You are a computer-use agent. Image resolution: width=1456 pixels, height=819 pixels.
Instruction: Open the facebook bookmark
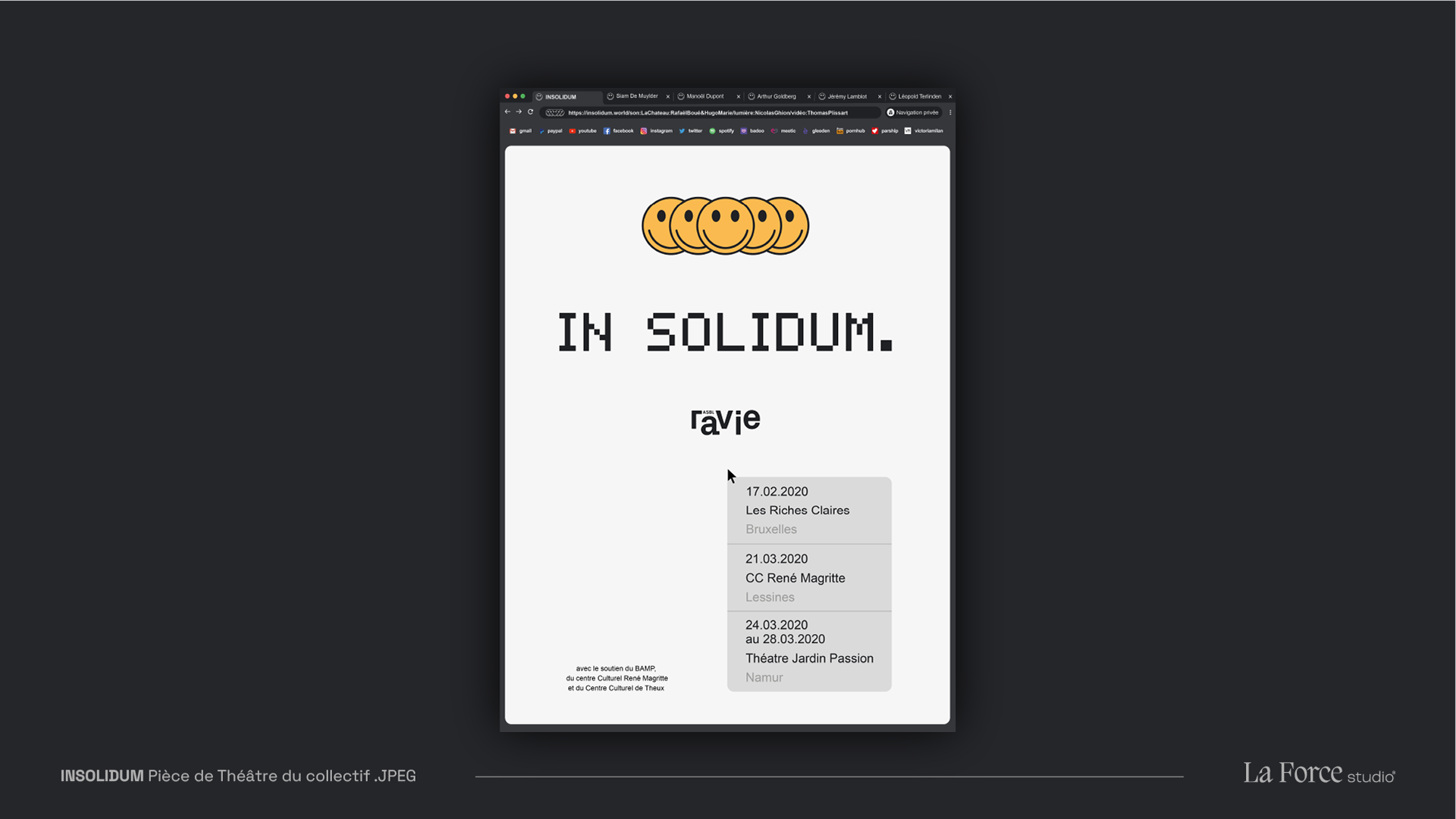point(618,131)
